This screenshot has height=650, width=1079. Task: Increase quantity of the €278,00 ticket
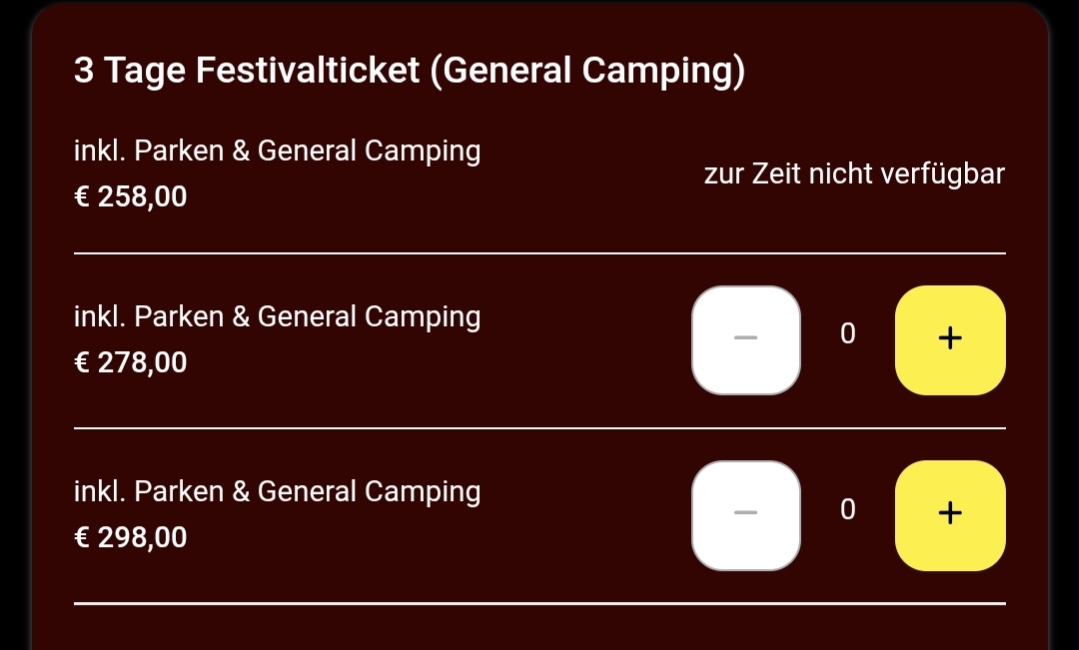point(950,340)
